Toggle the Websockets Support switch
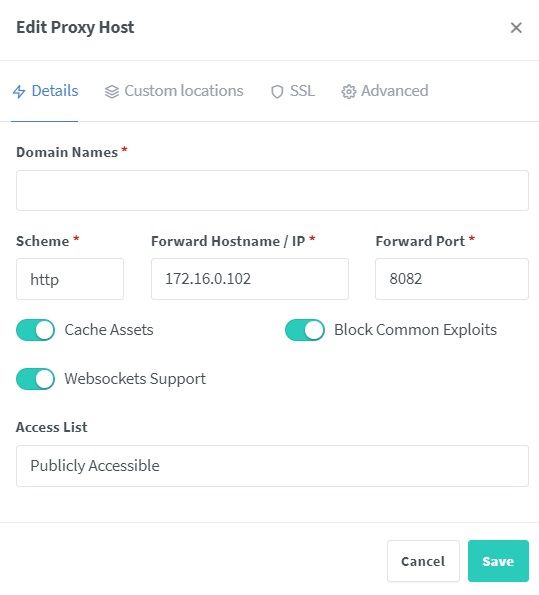 click(35, 379)
